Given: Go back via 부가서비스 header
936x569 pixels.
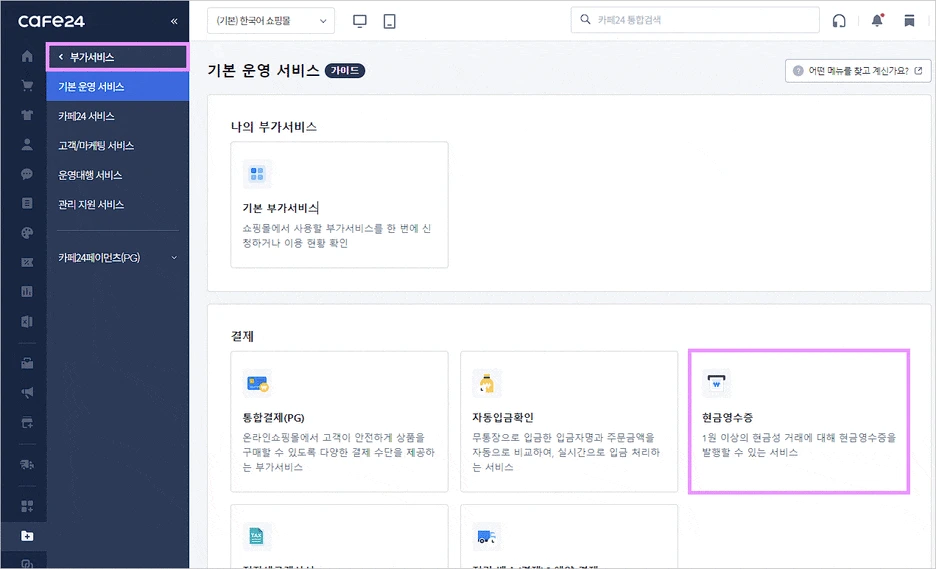Looking at the screenshot, I should 118,57.
